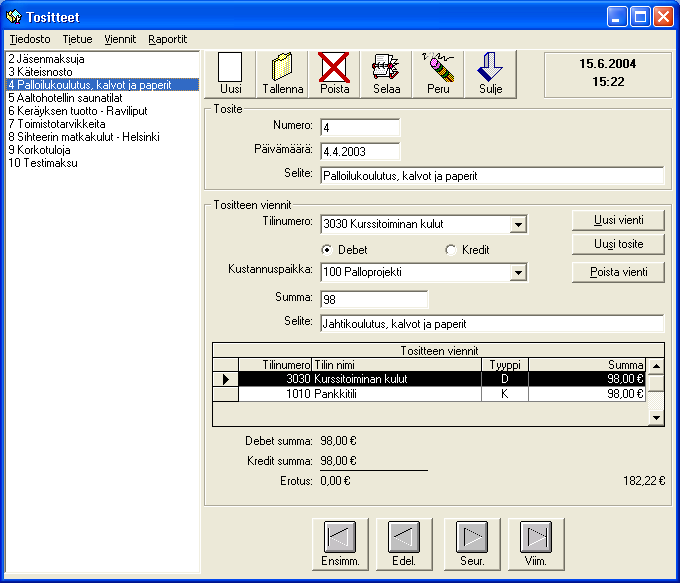Go to last record (Viim.)
680x583 pixels.
coord(536,544)
